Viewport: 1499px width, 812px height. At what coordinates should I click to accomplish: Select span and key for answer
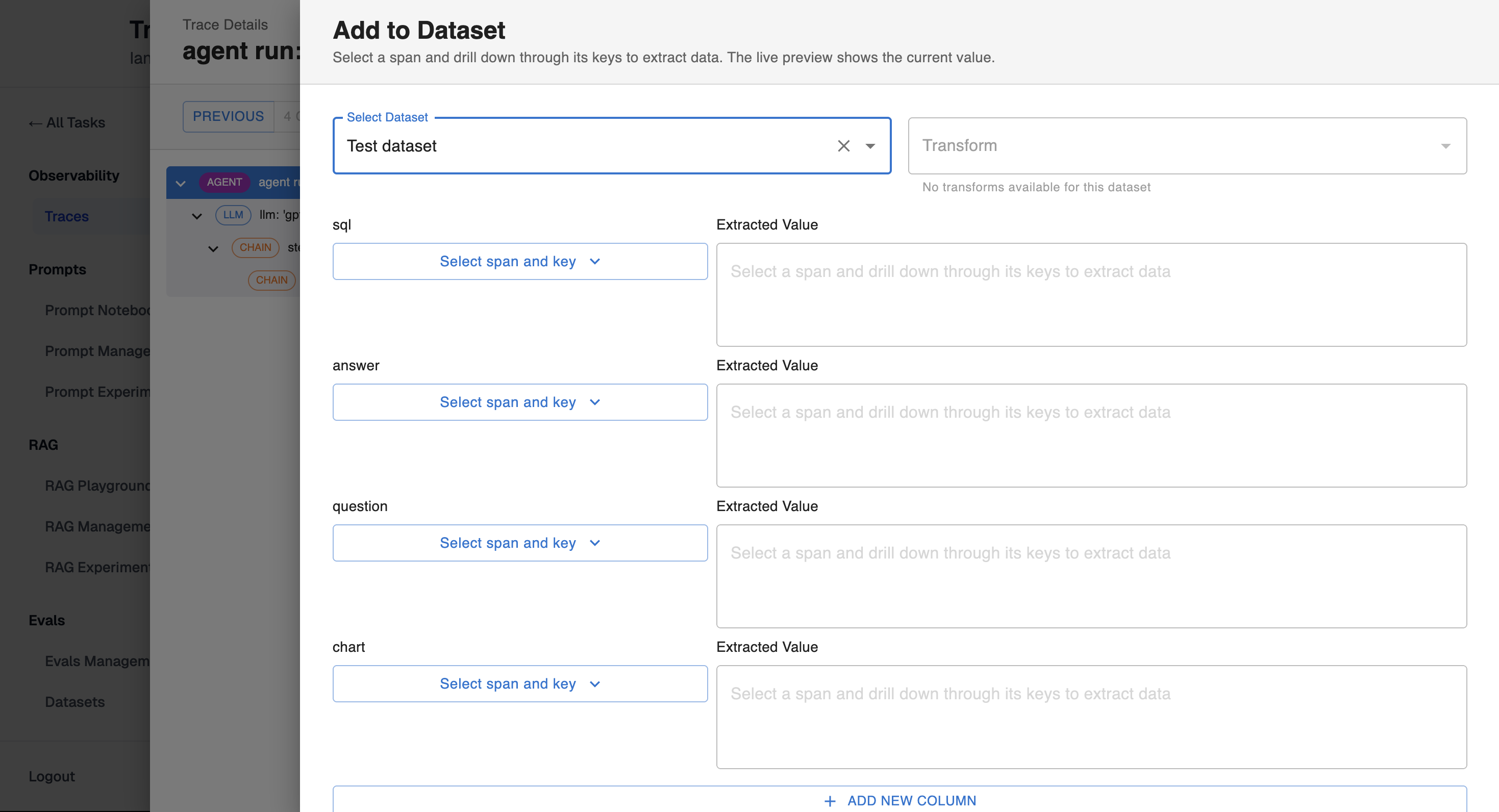(x=519, y=402)
